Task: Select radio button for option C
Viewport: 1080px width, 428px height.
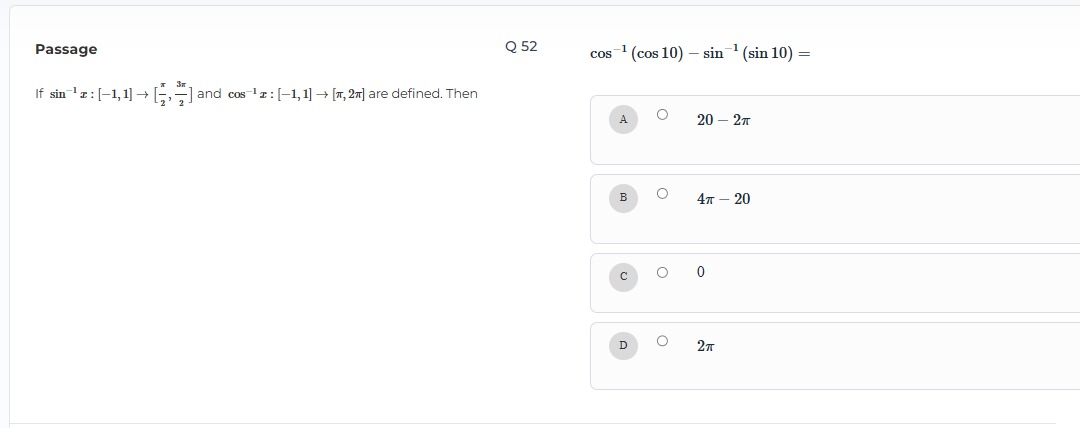Action: pyautogui.click(x=662, y=272)
